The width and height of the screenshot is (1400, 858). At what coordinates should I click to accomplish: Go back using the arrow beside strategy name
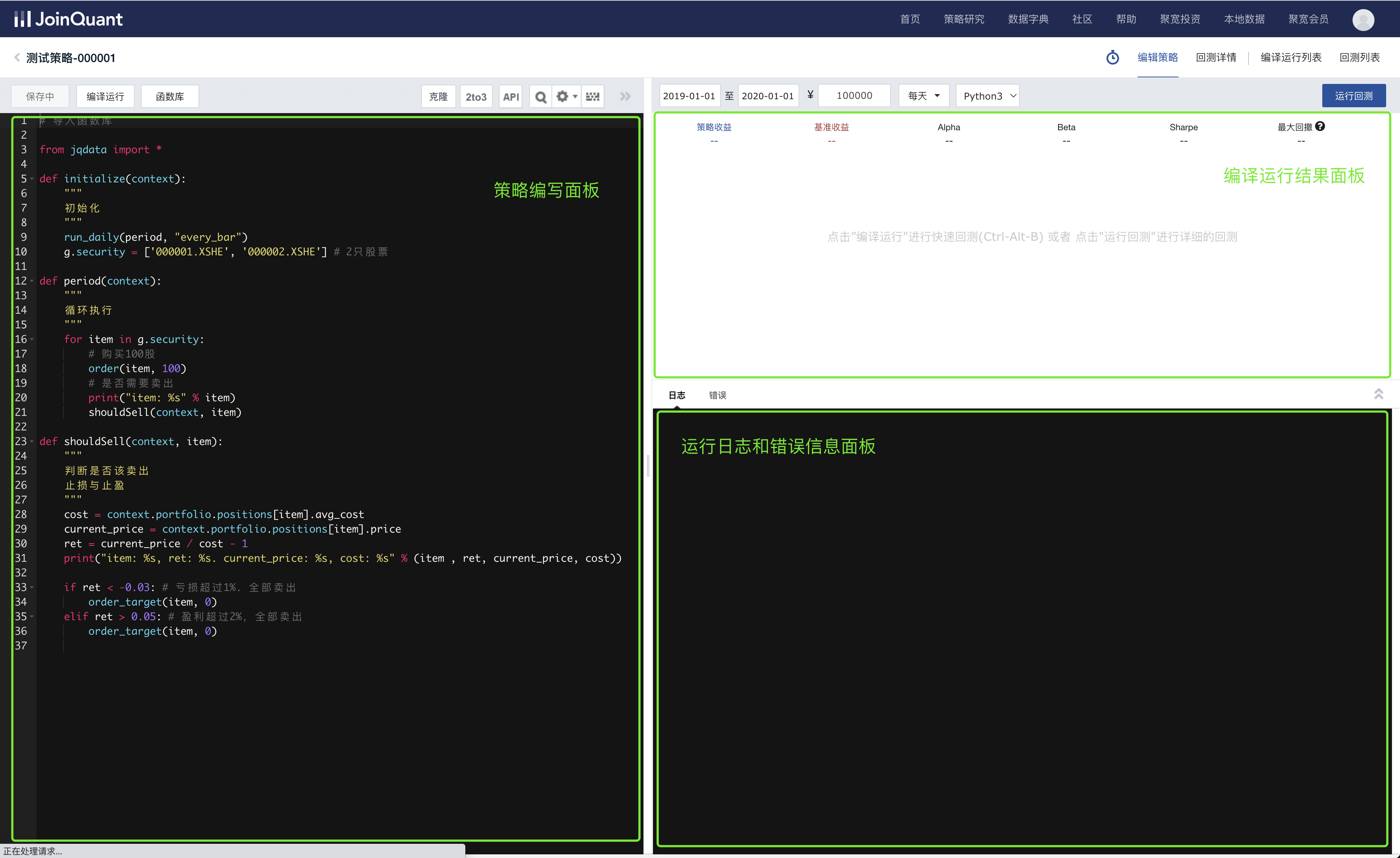coord(17,57)
